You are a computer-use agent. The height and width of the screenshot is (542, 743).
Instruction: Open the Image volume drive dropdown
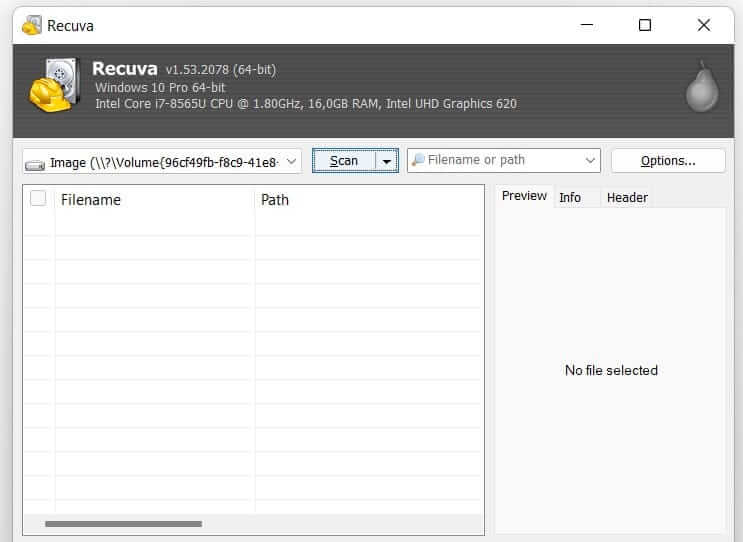coord(162,162)
